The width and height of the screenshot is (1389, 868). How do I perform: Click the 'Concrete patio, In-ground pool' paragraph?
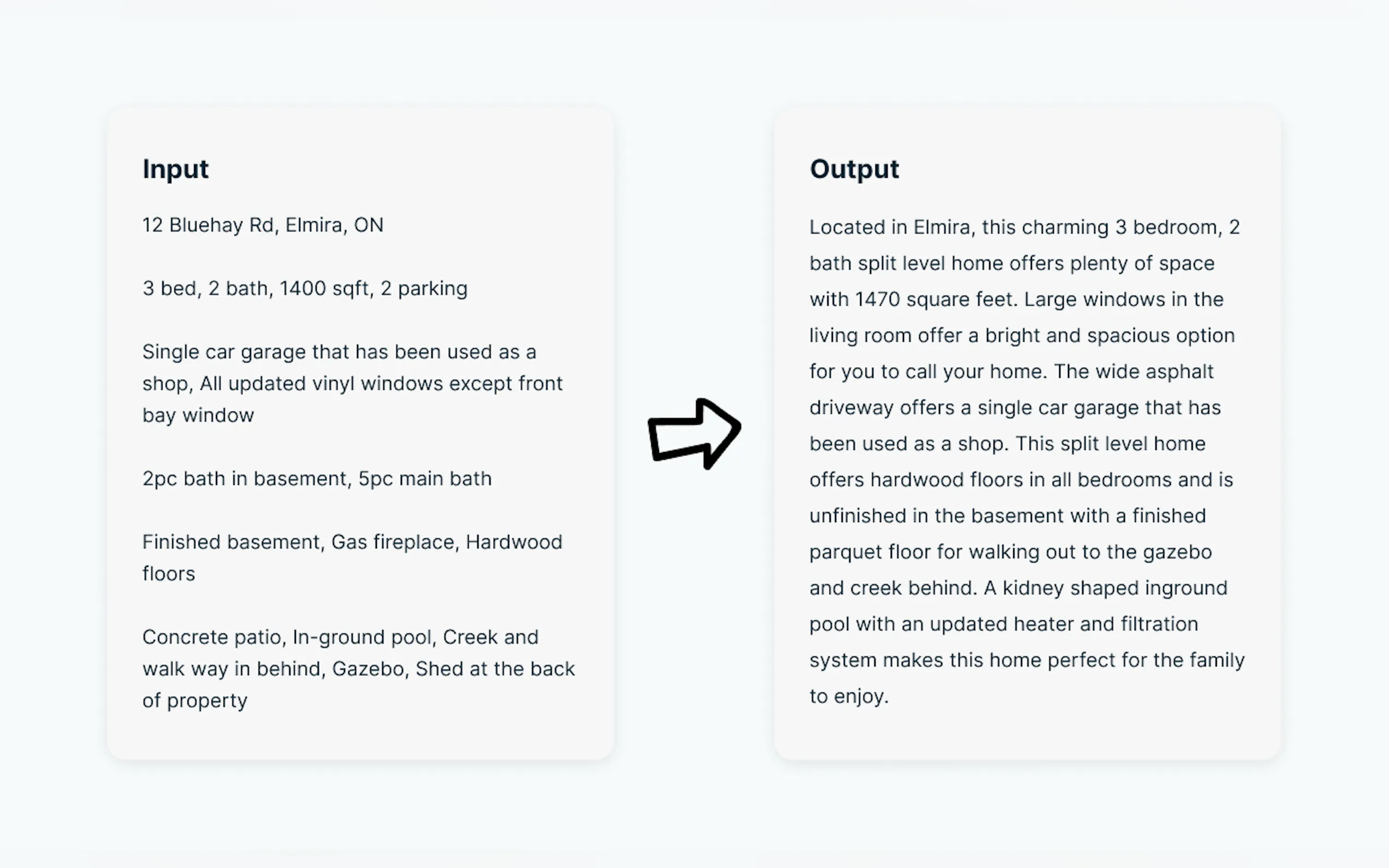coord(358,668)
